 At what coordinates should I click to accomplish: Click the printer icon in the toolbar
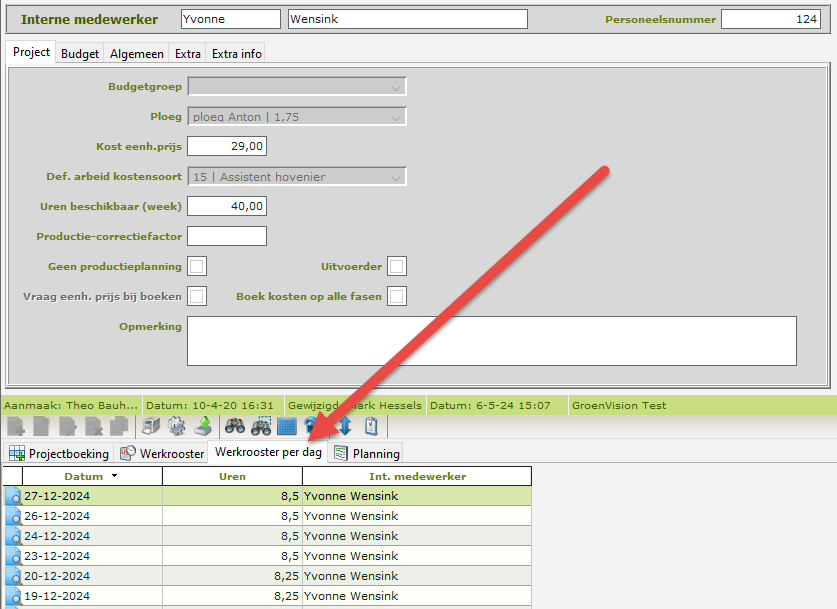pyautogui.click(x=149, y=426)
